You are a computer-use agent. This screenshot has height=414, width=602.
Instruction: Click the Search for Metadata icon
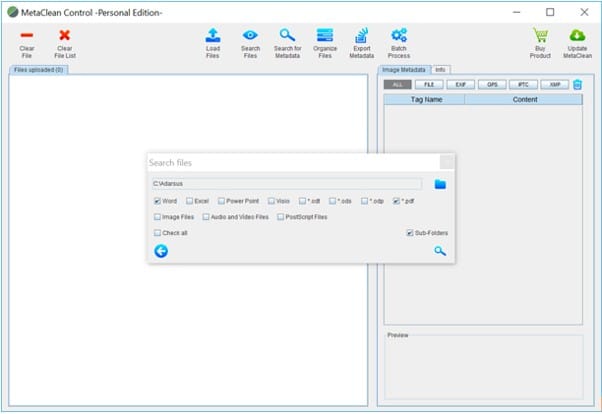tap(287, 36)
